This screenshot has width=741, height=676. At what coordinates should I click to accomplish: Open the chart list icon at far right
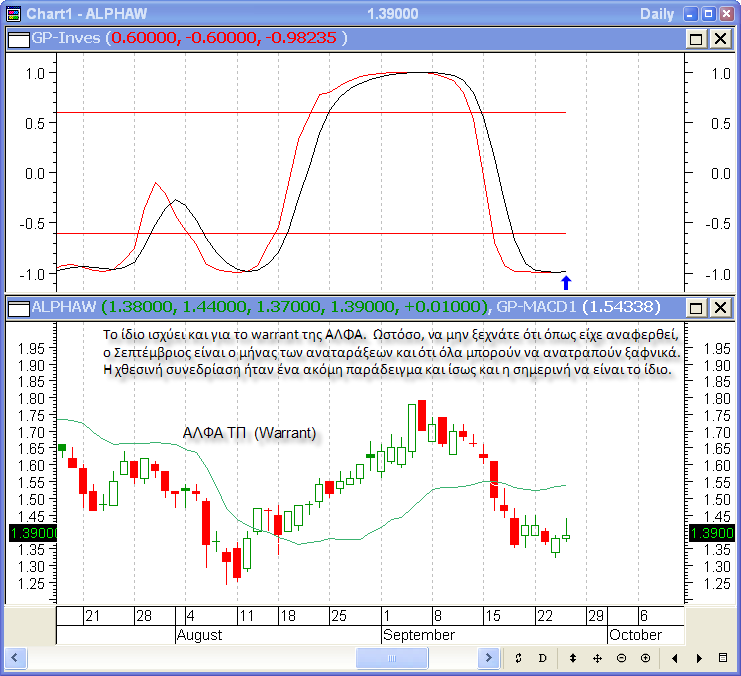tap(723, 658)
